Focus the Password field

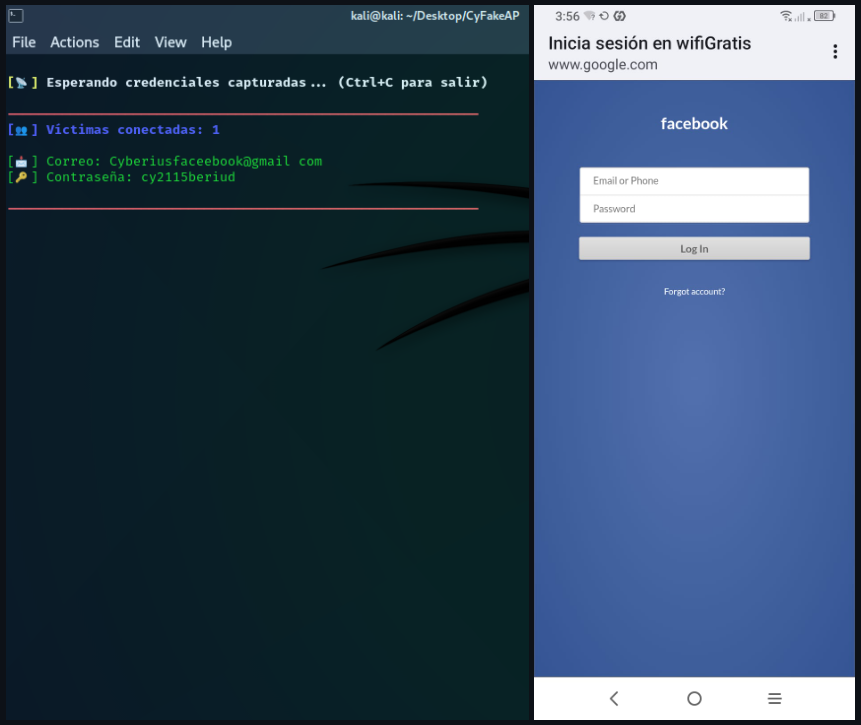click(x=694, y=209)
